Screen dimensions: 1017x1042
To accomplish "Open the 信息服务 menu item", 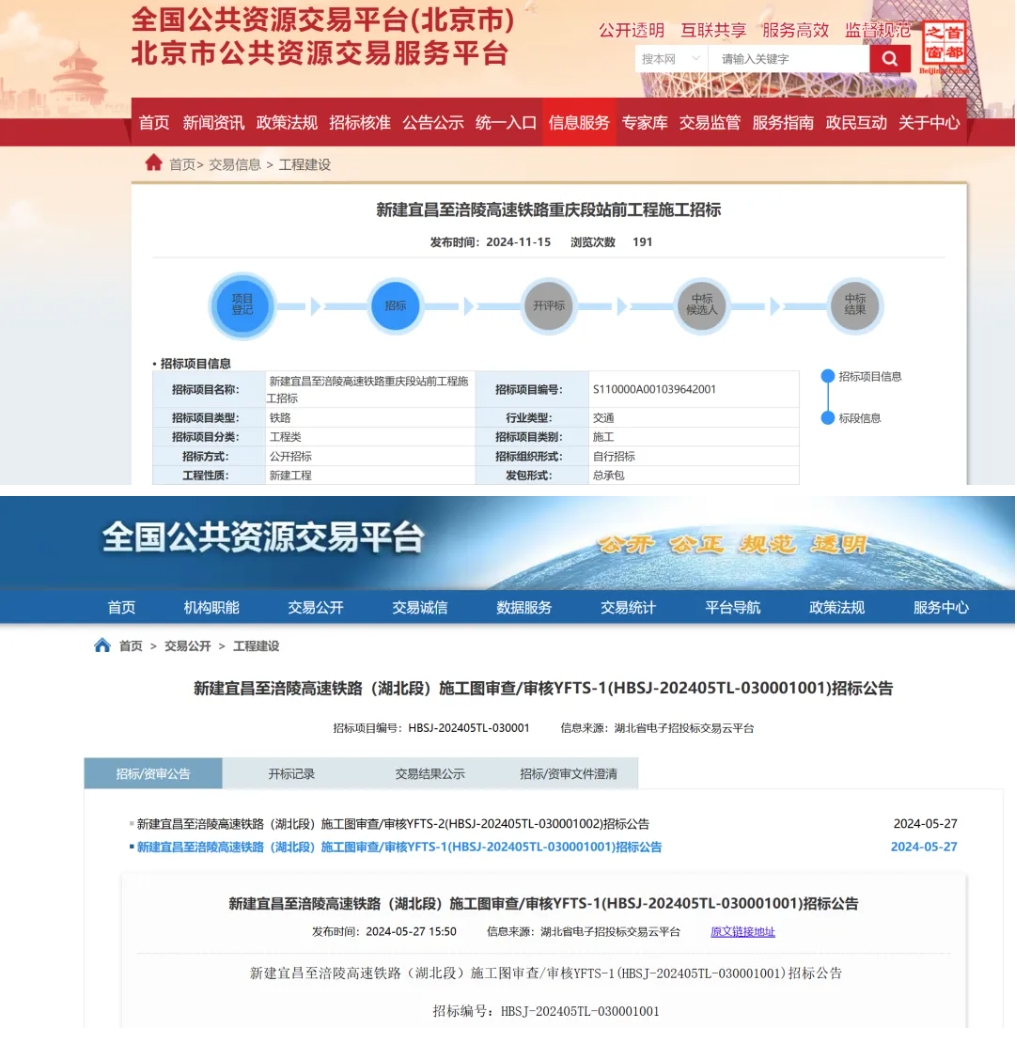I will [579, 123].
